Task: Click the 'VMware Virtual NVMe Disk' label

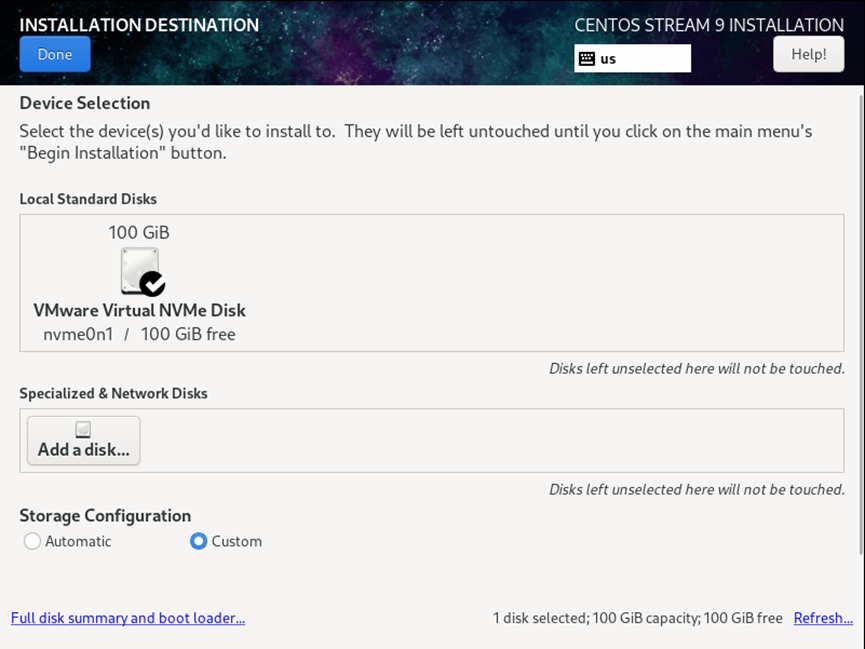Action: point(139,310)
